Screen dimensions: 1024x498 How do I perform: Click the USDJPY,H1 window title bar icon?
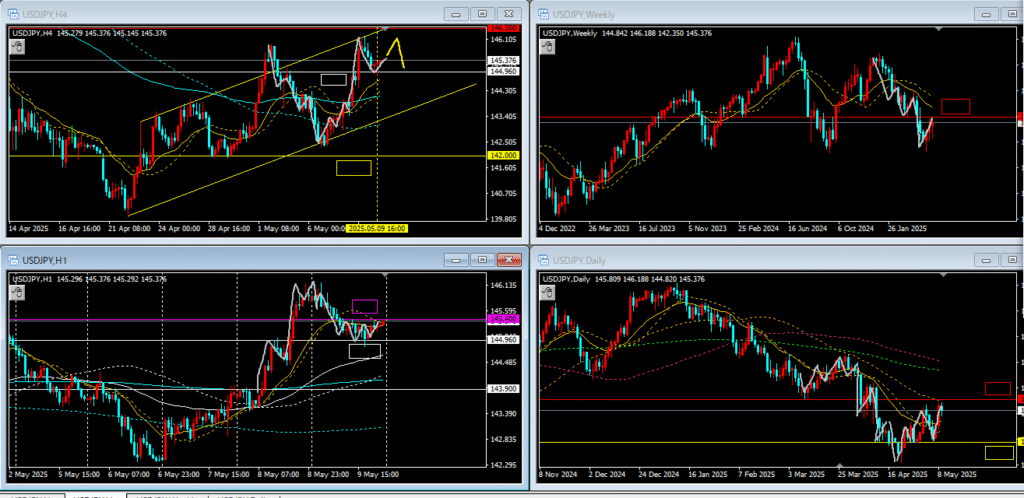click(x=12, y=260)
